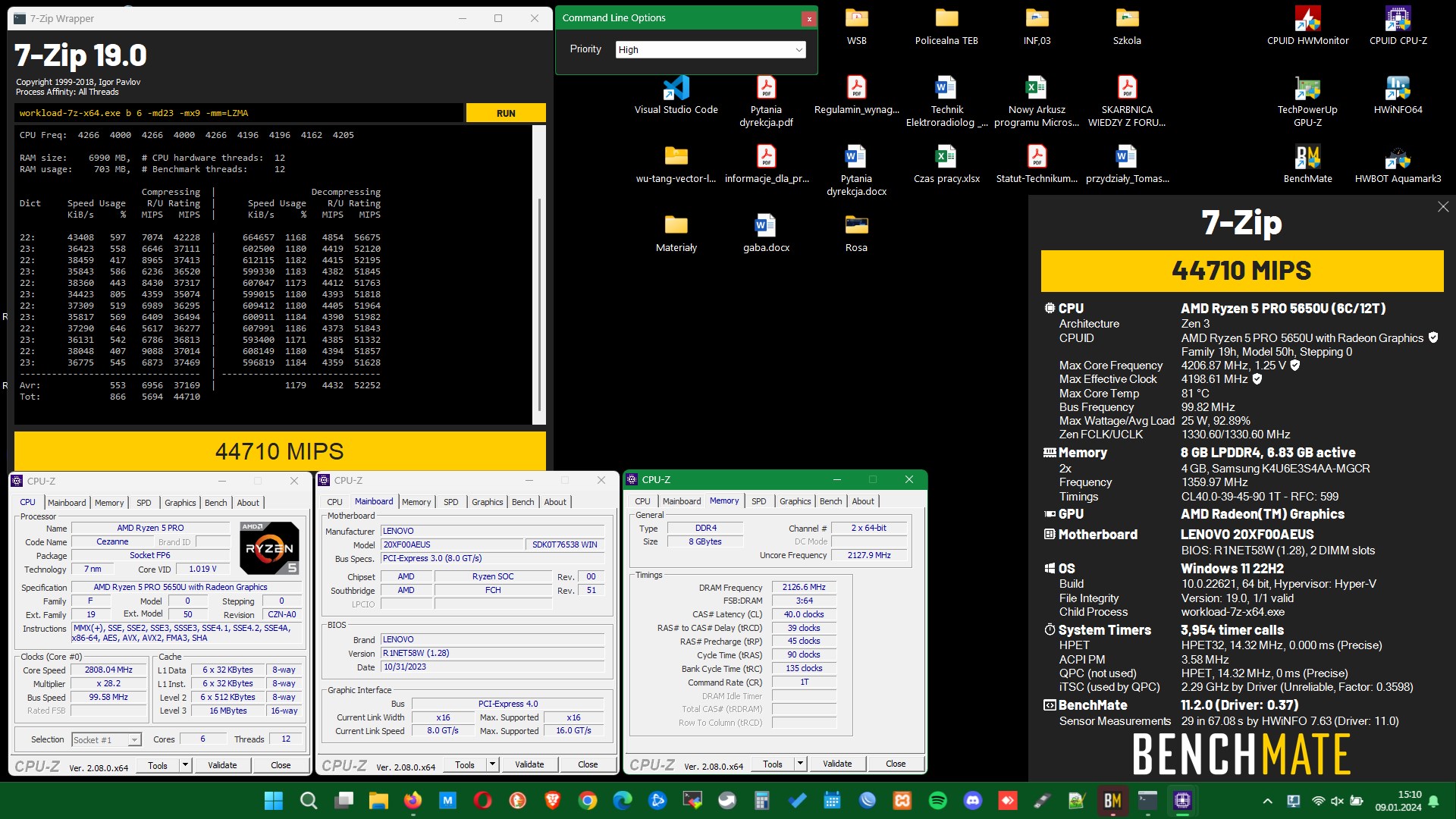
Task: Click the volume muted icon in tray
Action: point(1337,801)
